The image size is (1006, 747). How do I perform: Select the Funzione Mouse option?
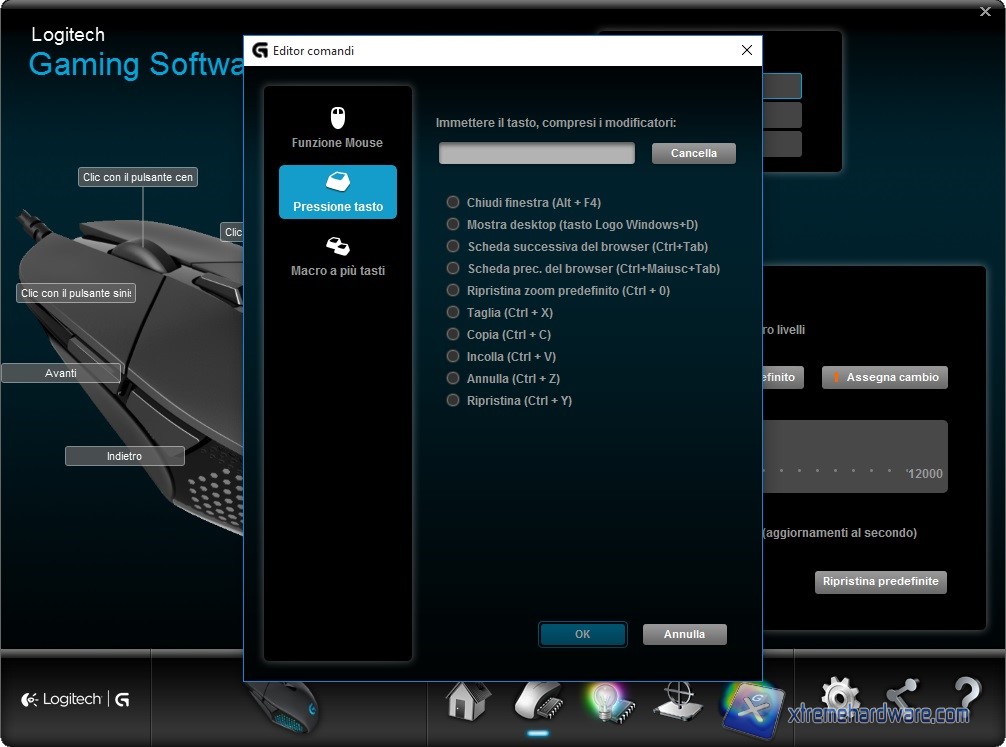pyautogui.click(x=337, y=128)
